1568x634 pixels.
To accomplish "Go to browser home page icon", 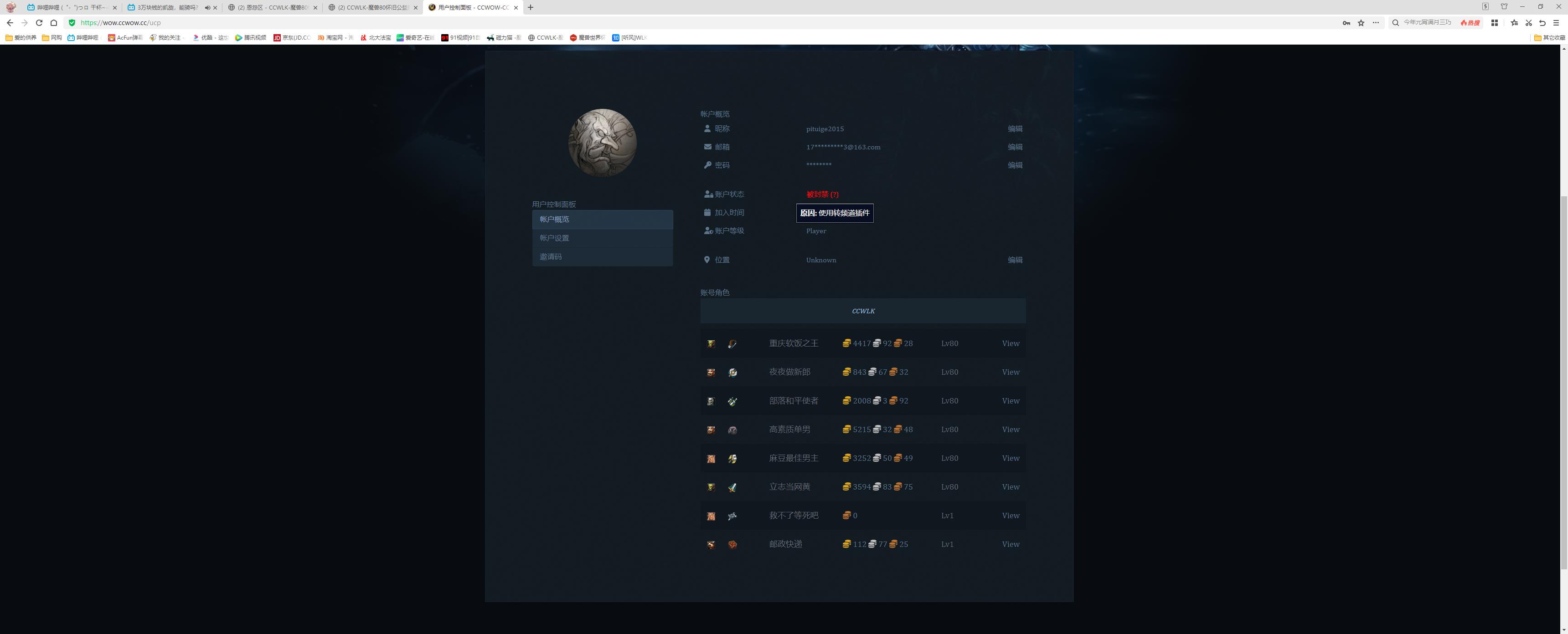I will 54,23.
